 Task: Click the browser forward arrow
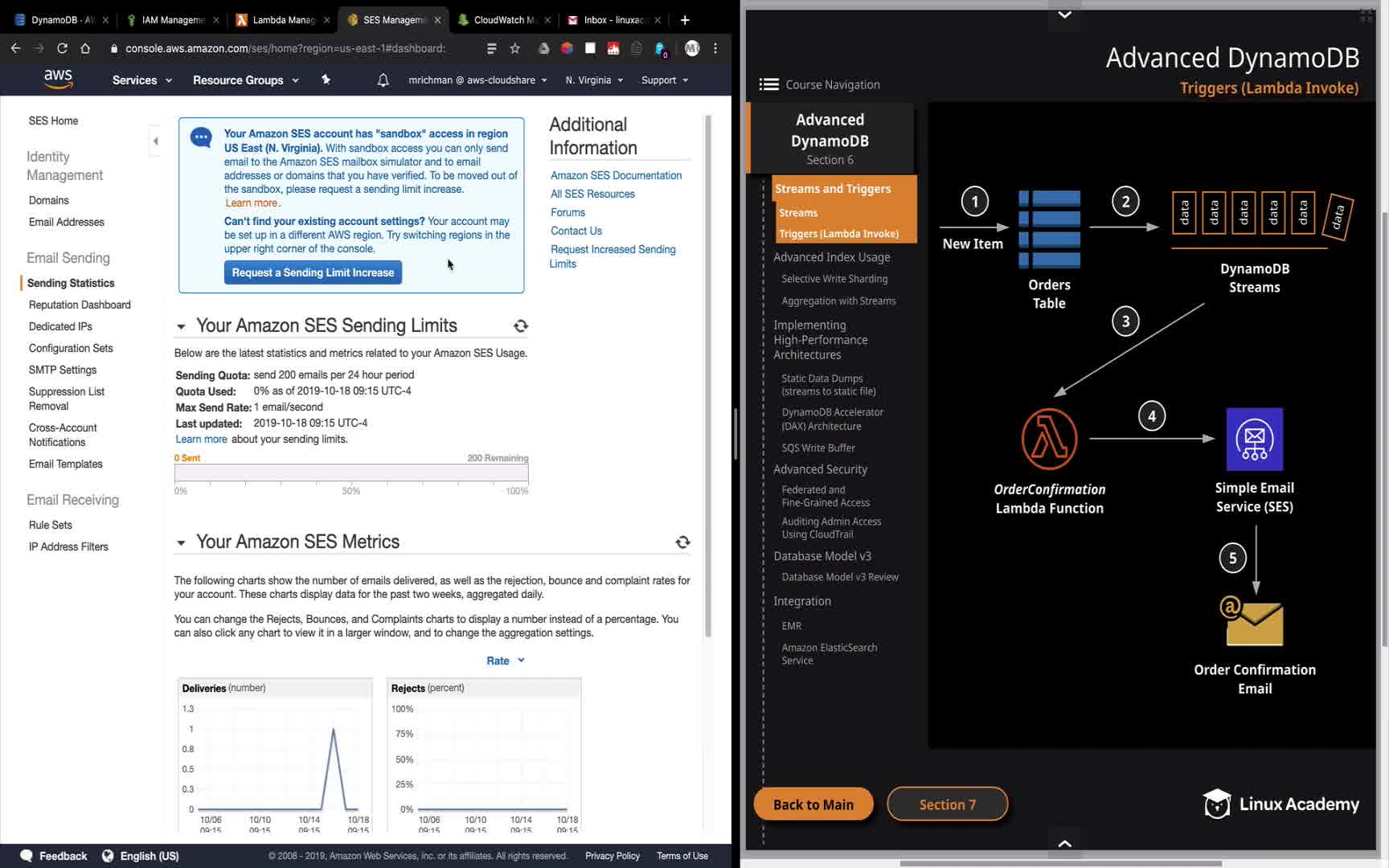pos(39,48)
